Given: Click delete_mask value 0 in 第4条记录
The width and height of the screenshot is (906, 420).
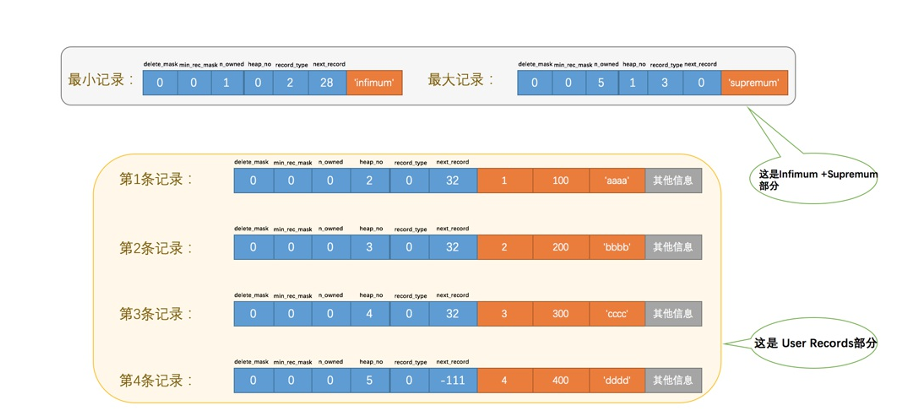Looking at the screenshot, I should (253, 381).
